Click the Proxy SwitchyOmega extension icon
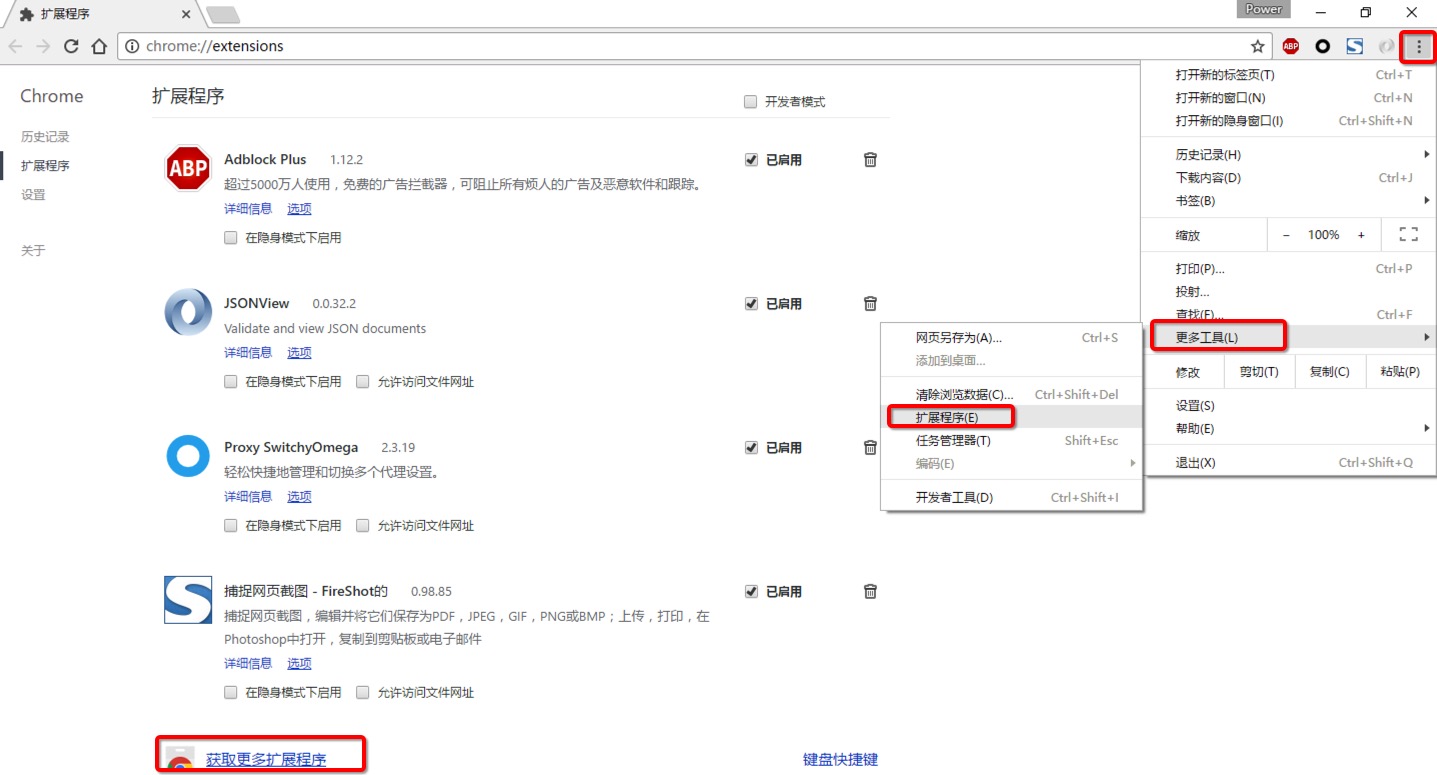1437x775 pixels. [x=187, y=456]
